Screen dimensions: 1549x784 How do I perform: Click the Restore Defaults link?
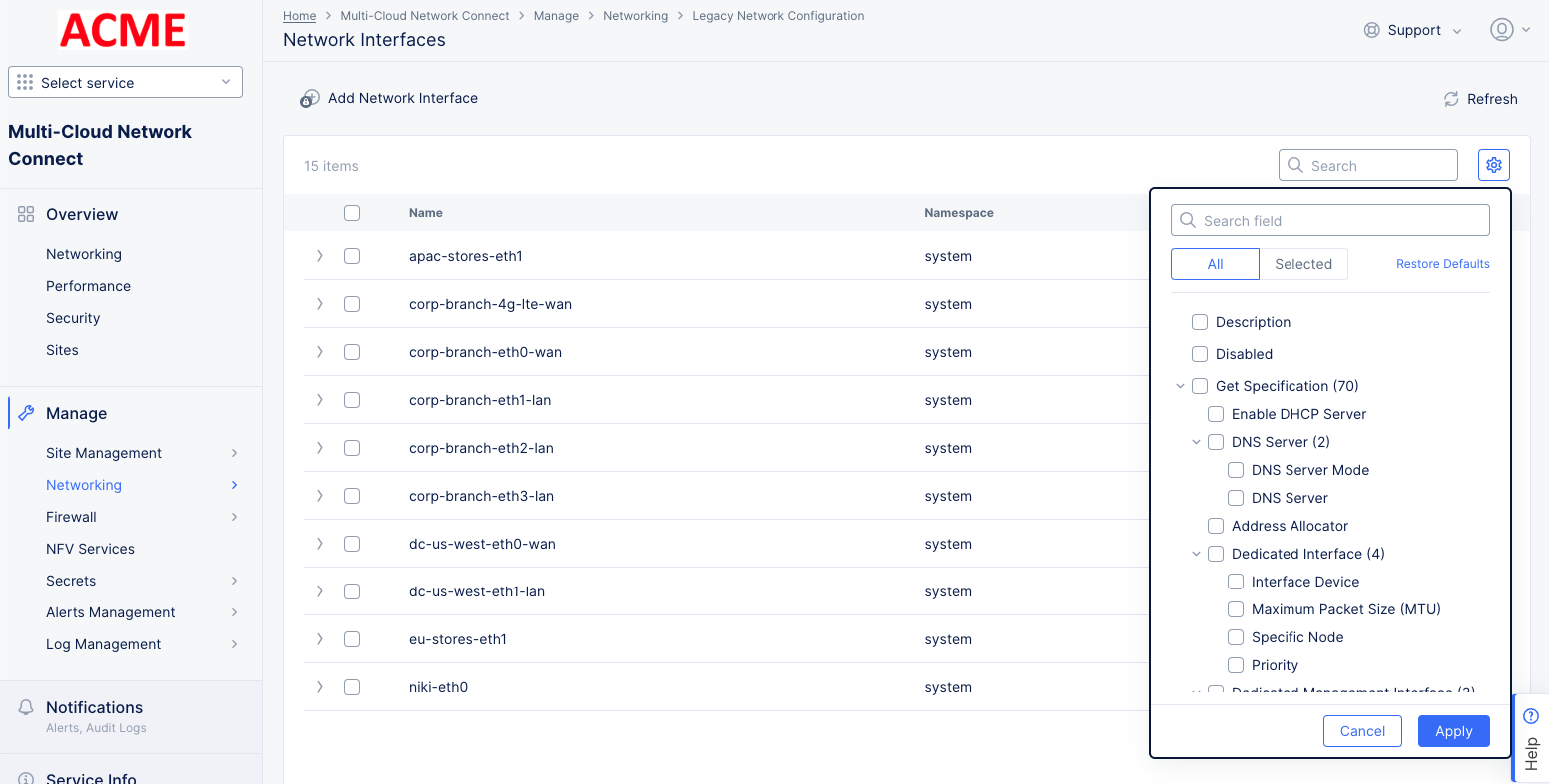[1442, 263]
